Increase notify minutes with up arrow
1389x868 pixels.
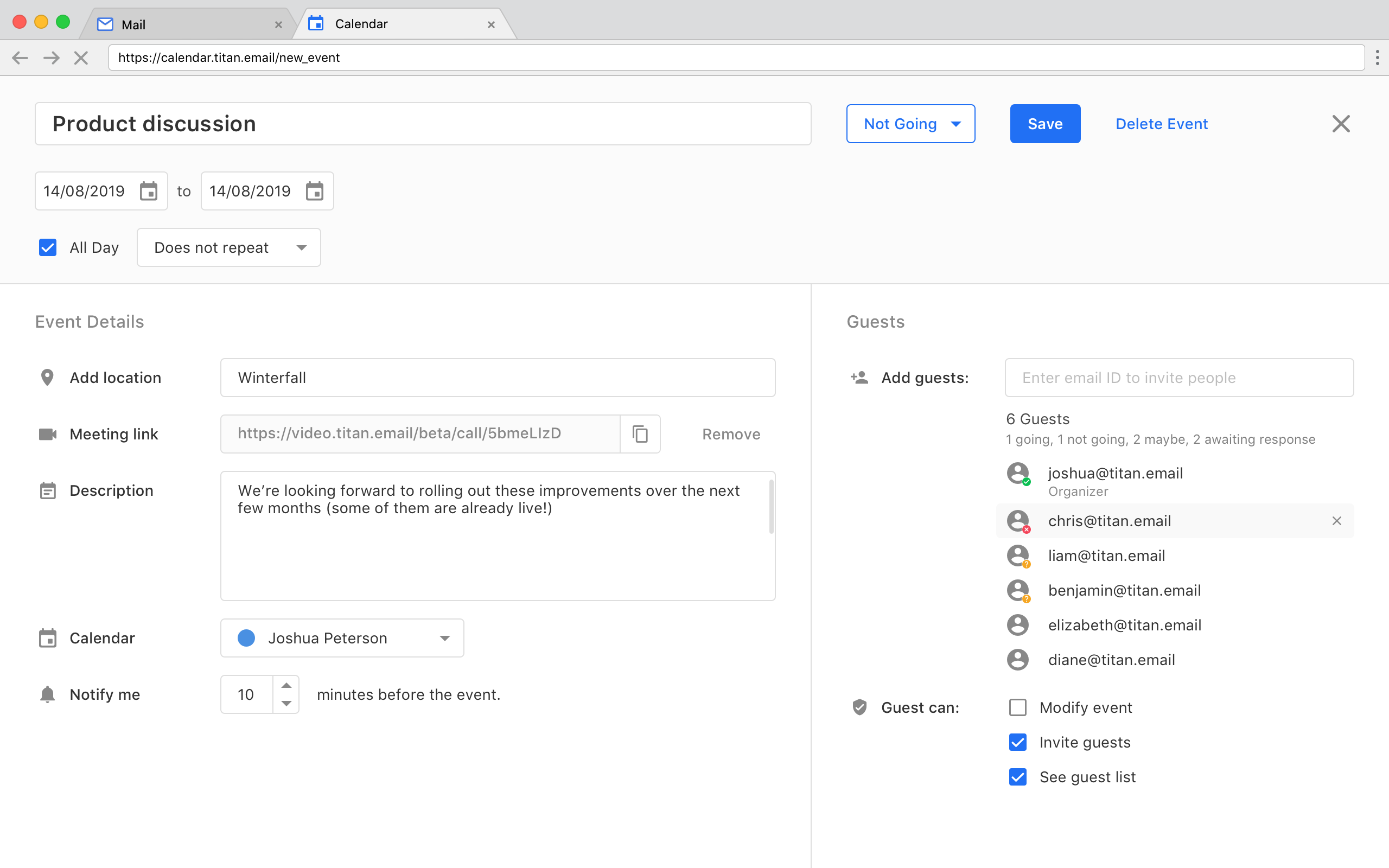pyautogui.click(x=286, y=685)
